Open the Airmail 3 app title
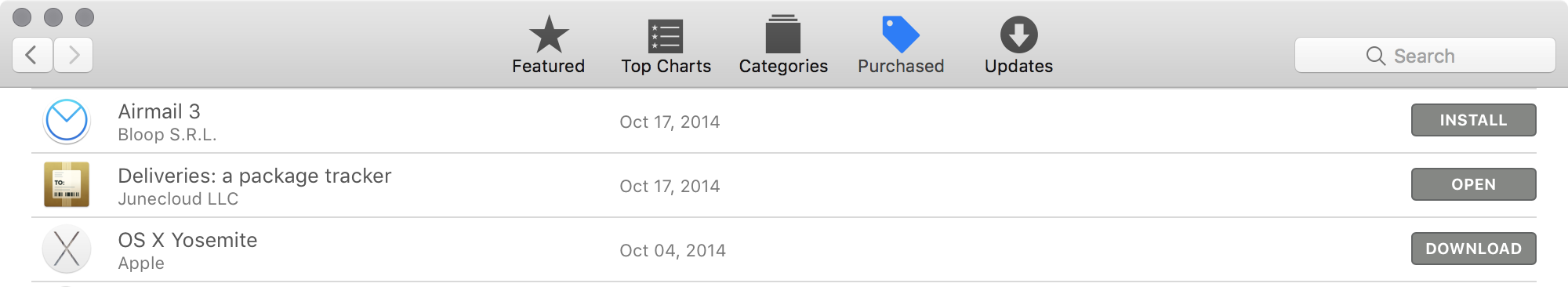 click(159, 111)
